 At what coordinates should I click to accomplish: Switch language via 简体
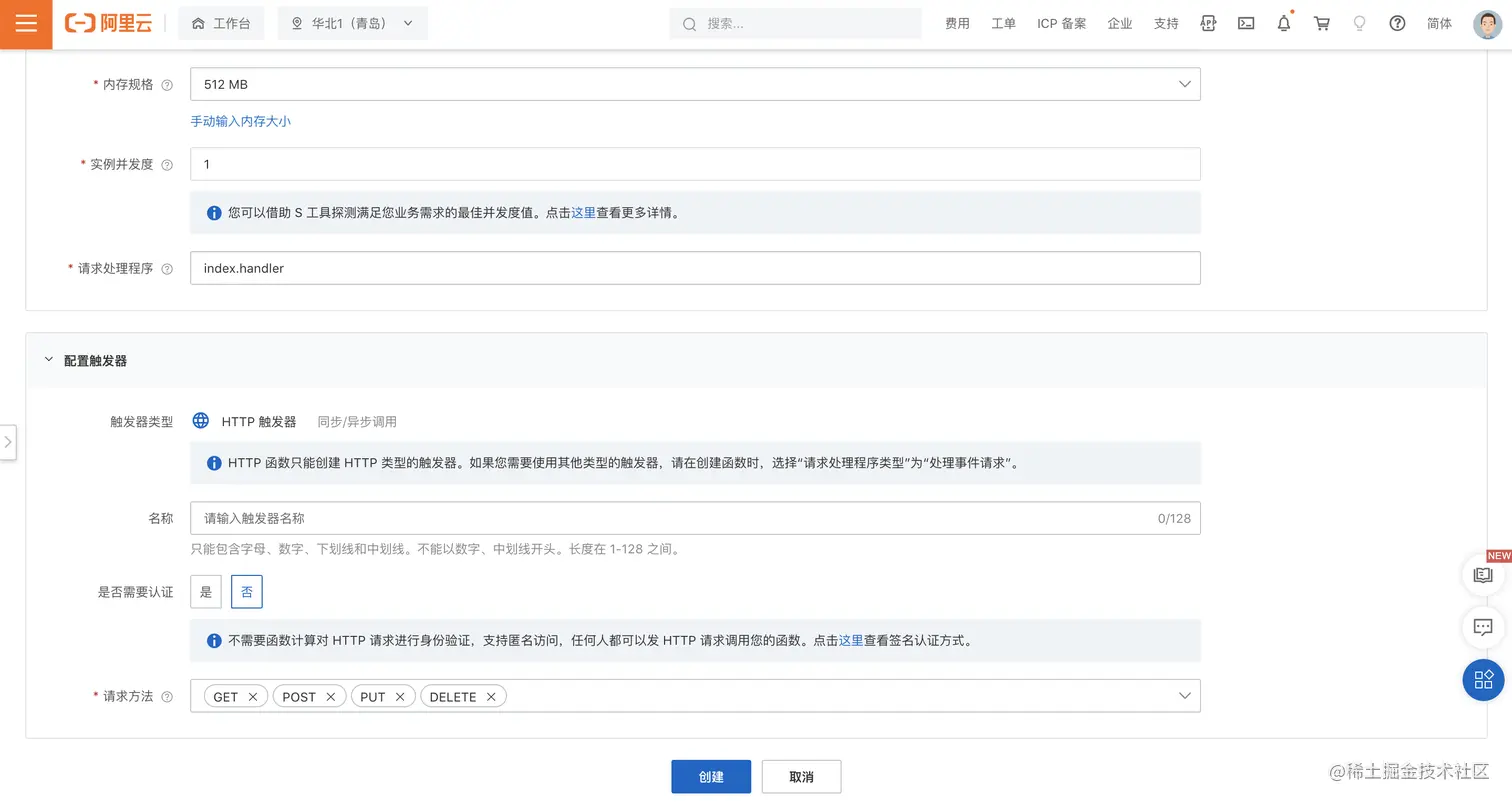pos(1440,24)
